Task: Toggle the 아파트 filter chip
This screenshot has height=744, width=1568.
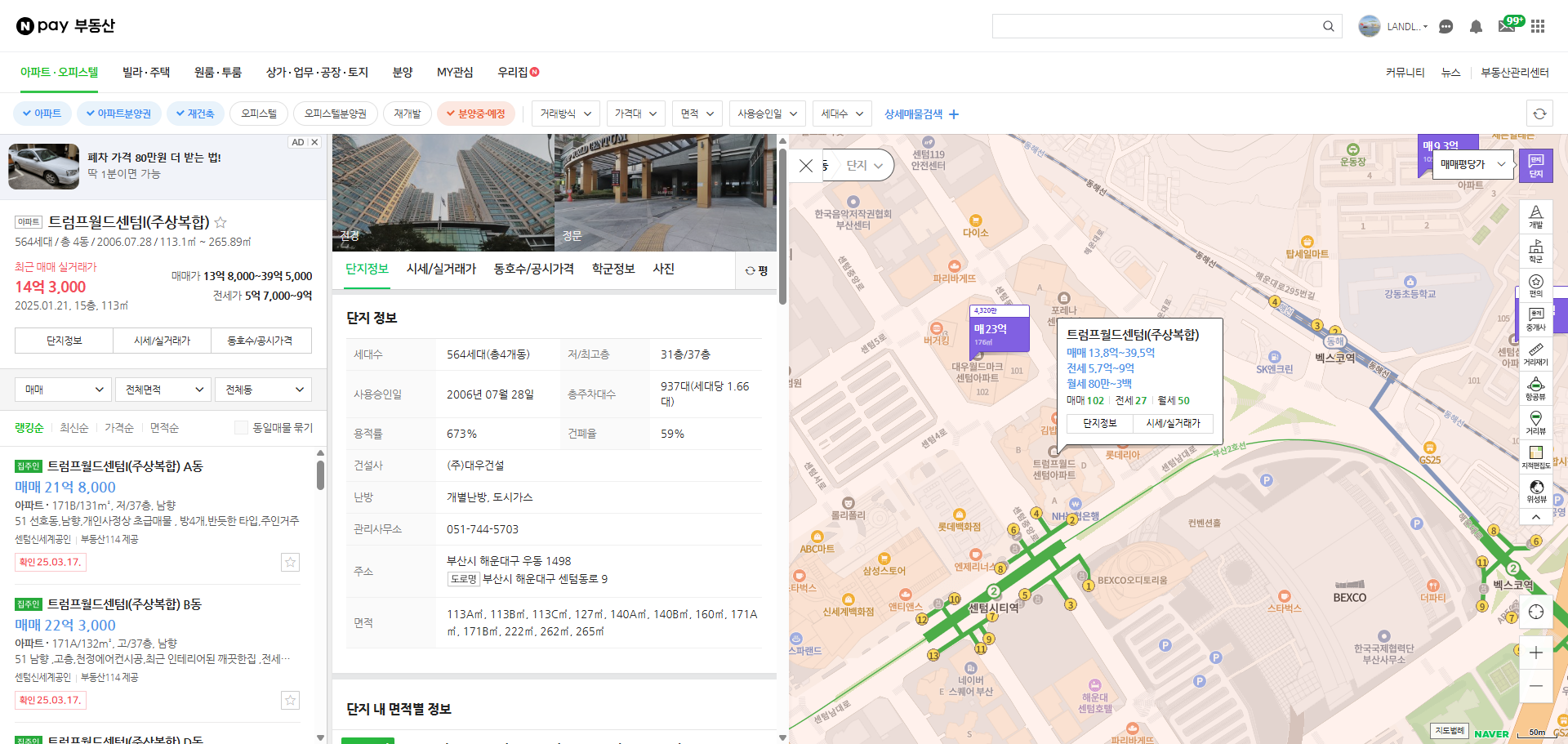Action: pos(42,114)
